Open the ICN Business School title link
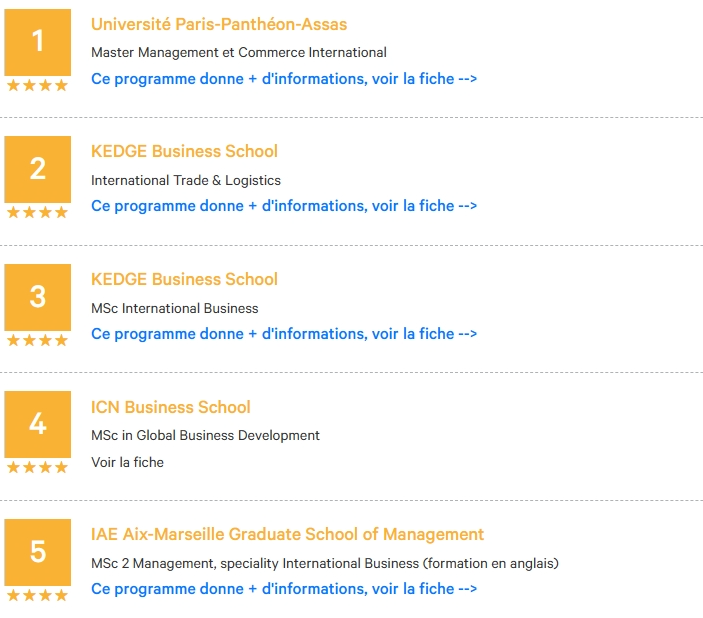 (170, 407)
